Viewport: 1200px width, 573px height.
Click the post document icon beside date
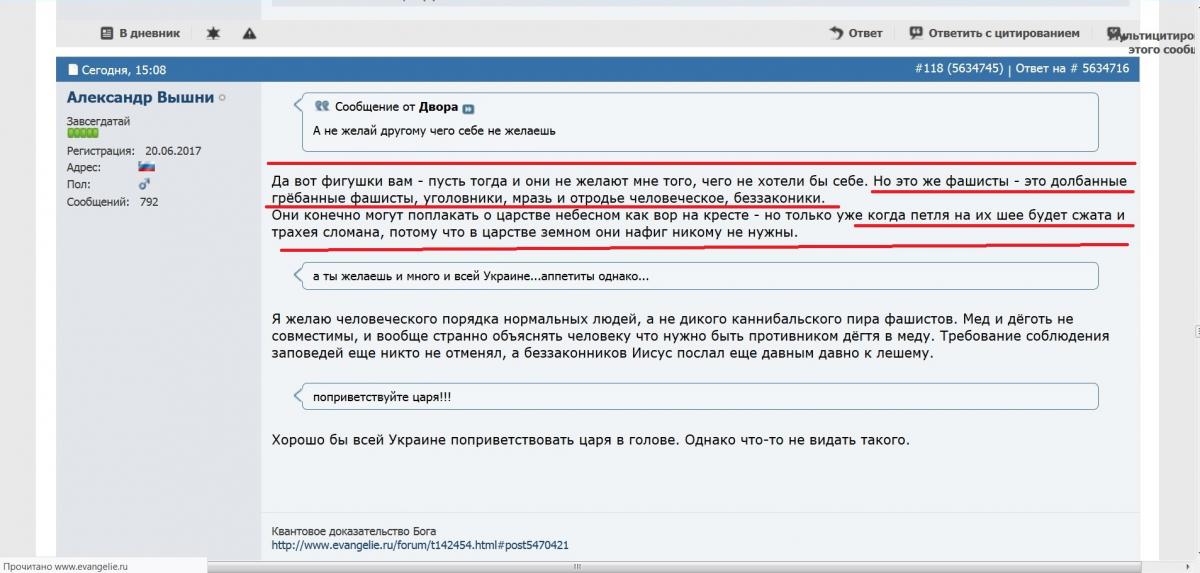[72, 70]
